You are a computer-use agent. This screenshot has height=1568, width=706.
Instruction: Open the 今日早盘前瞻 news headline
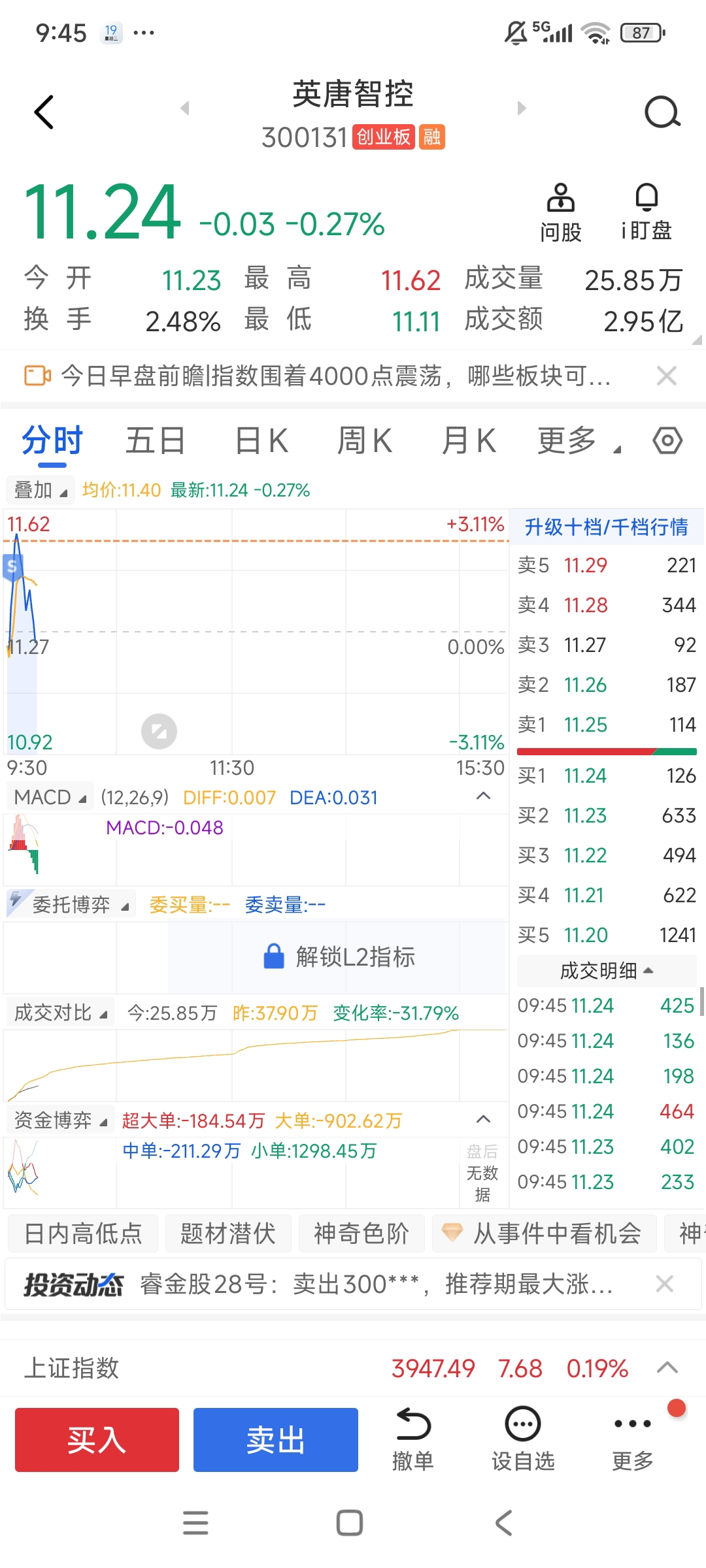point(336,376)
